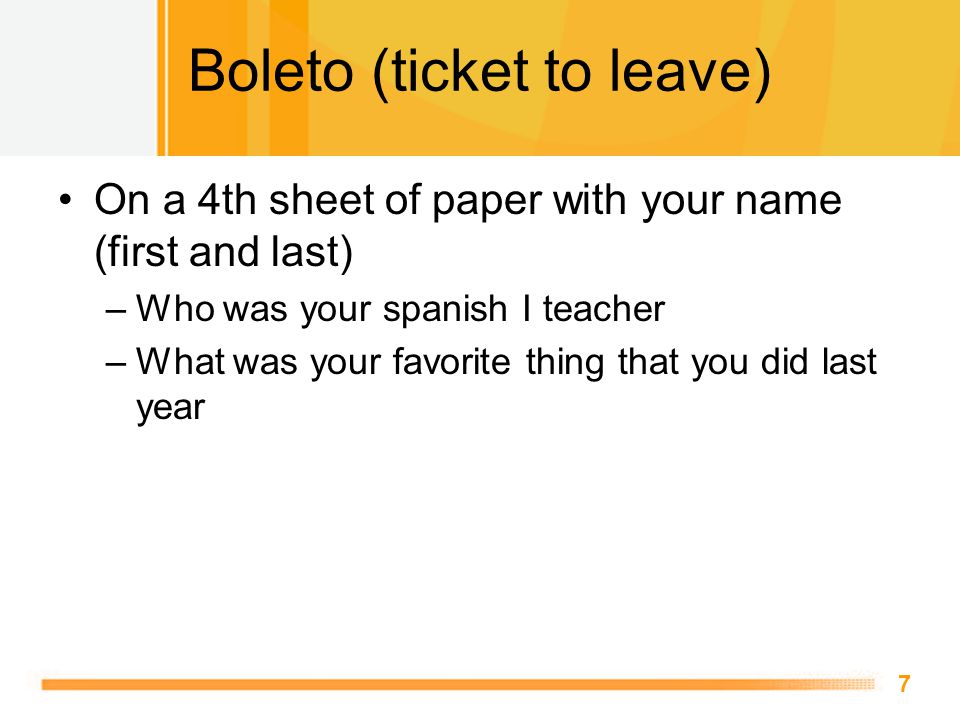Select the word "favorite" in the second sub-bullet

452,361
